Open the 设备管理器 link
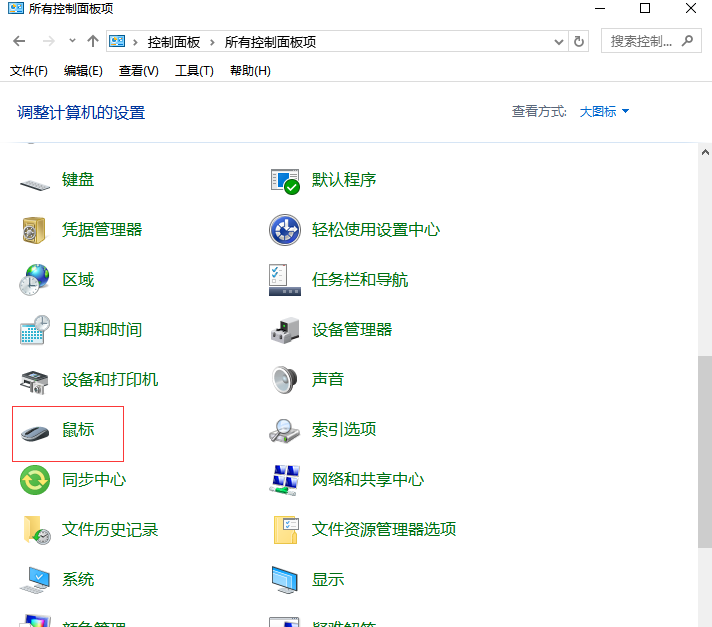Viewport: 712px width, 627px height. coord(352,330)
